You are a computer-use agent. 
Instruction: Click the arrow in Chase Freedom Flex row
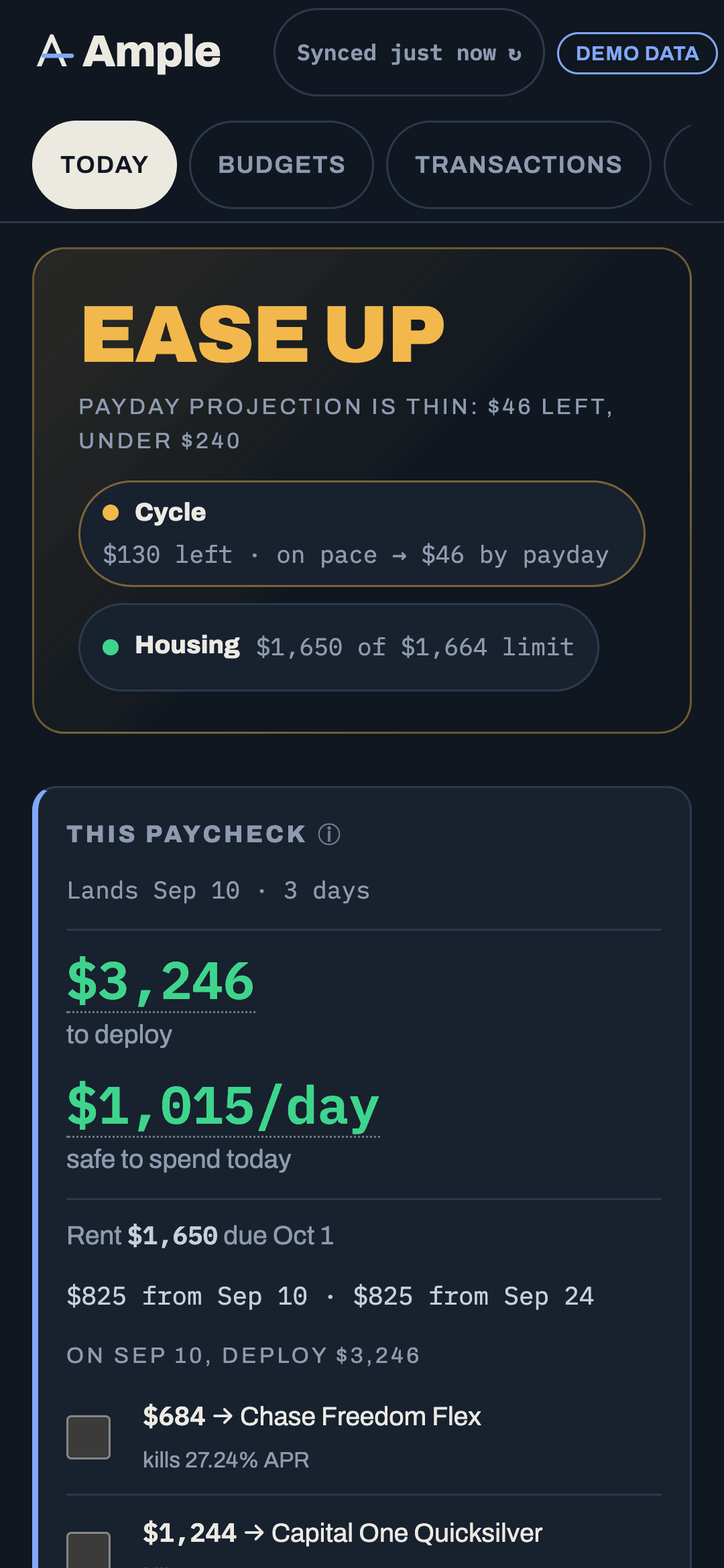(223, 1416)
